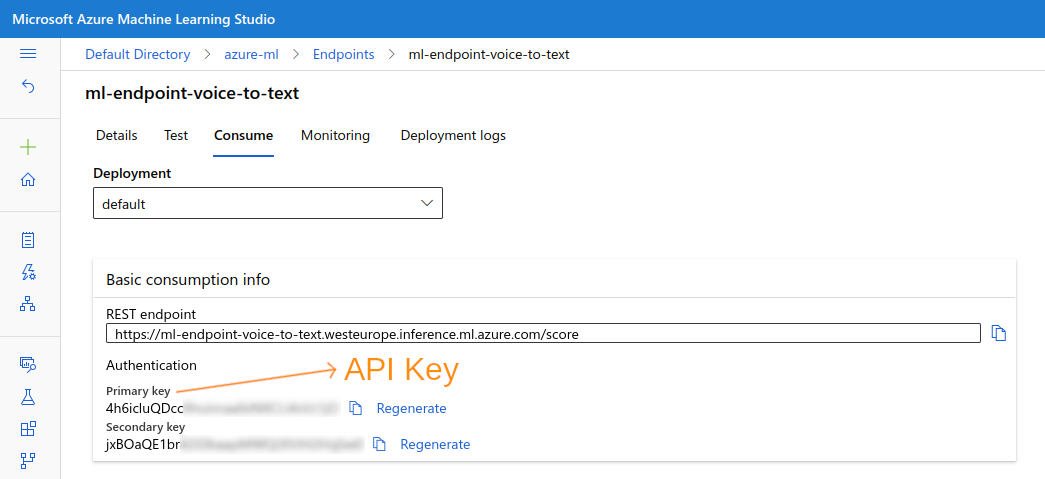Screen dimensions: 1045x479
Task: Navigate to azure-ml breadcrumb
Action: pyautogui.click(x=251, y=55)
